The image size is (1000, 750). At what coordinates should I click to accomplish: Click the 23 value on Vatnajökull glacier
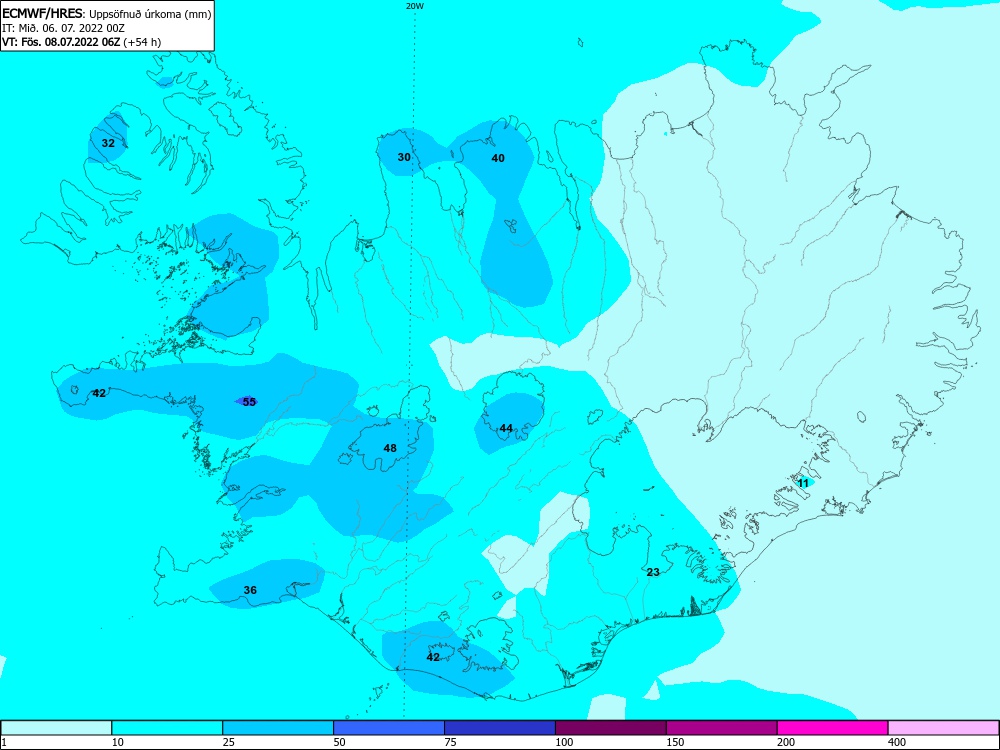tap(653, 573)
